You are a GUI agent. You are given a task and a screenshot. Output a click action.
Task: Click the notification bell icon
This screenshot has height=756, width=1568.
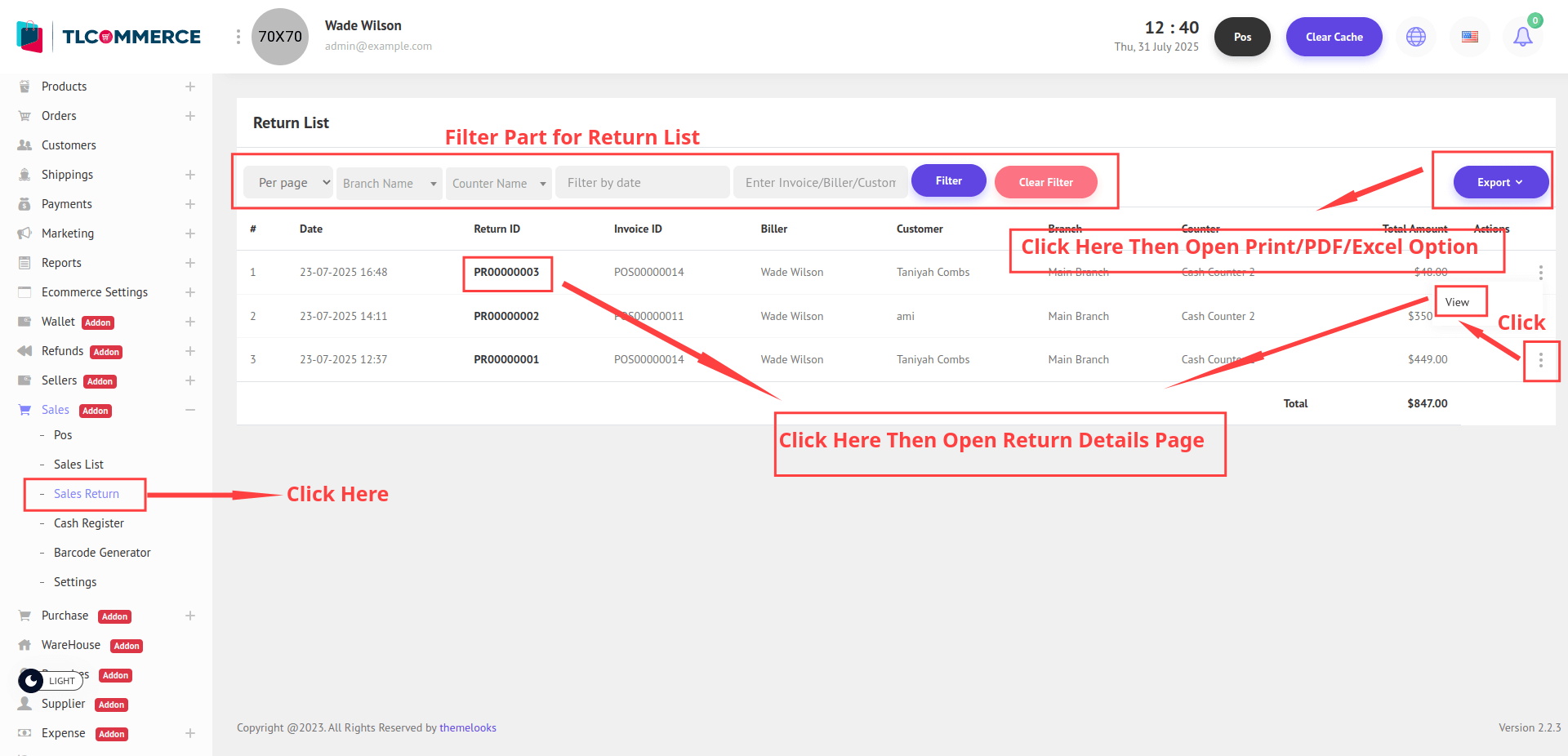1522,37
